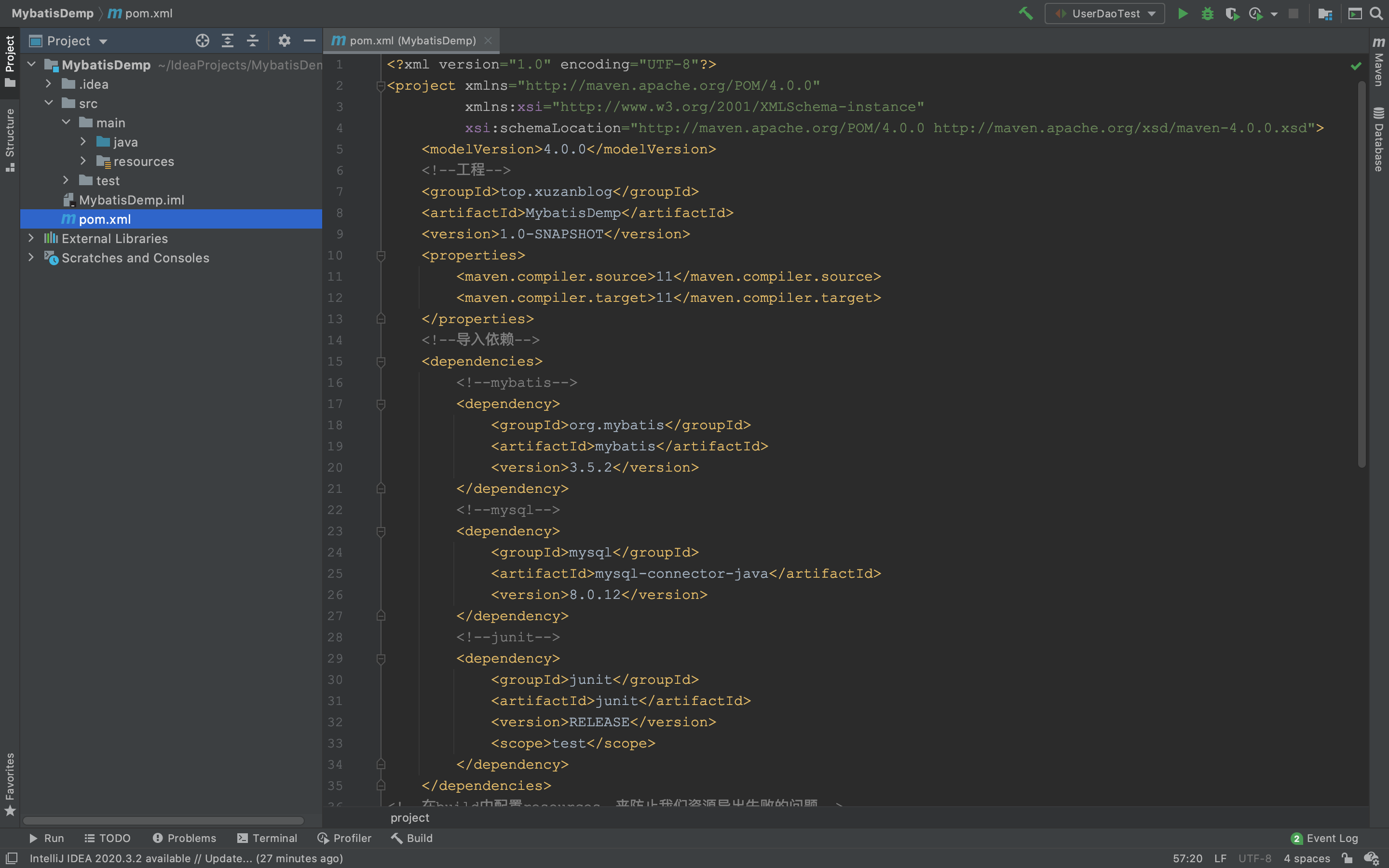
Task: Open the UserDaoTest run configuration dropdown
Action: (x=1105, y=13)
